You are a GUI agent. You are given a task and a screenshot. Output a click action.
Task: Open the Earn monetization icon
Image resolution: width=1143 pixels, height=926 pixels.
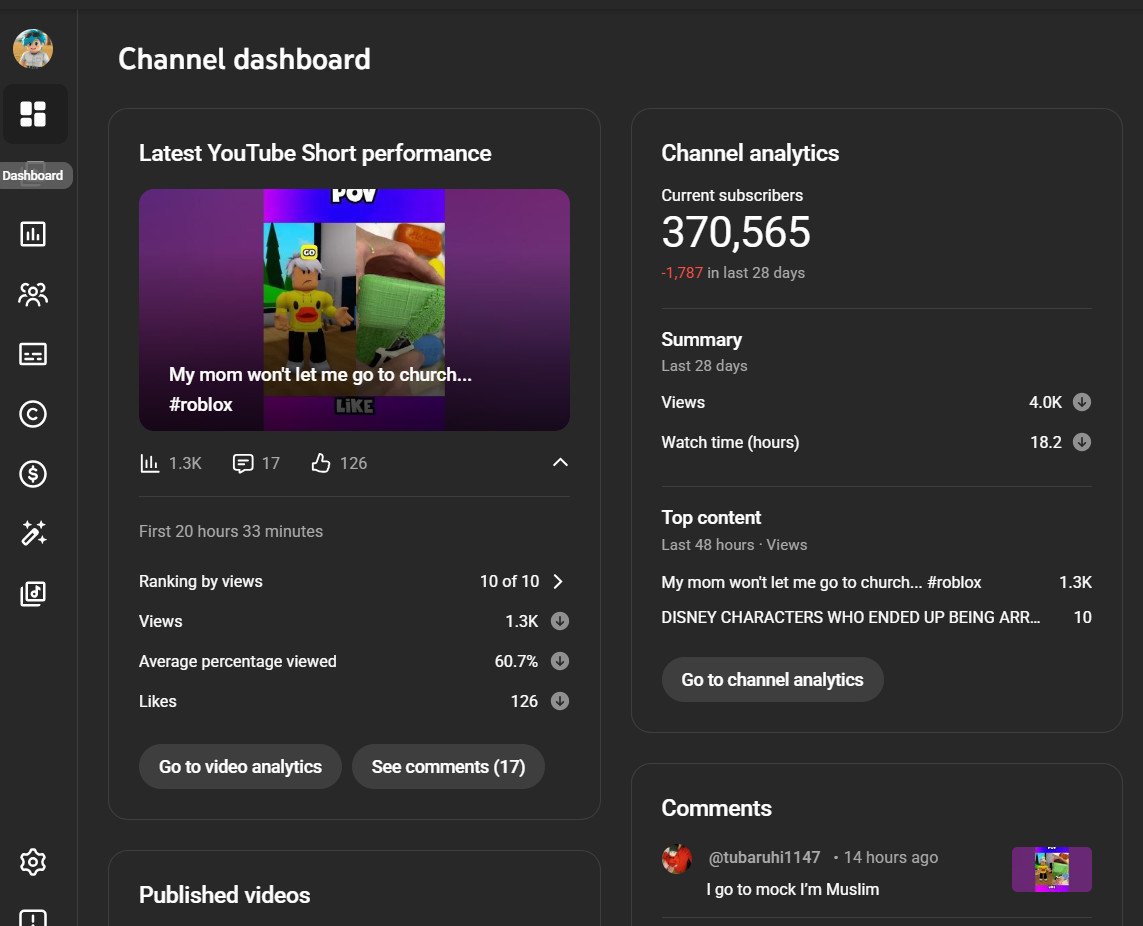click(x=34, y=473)
